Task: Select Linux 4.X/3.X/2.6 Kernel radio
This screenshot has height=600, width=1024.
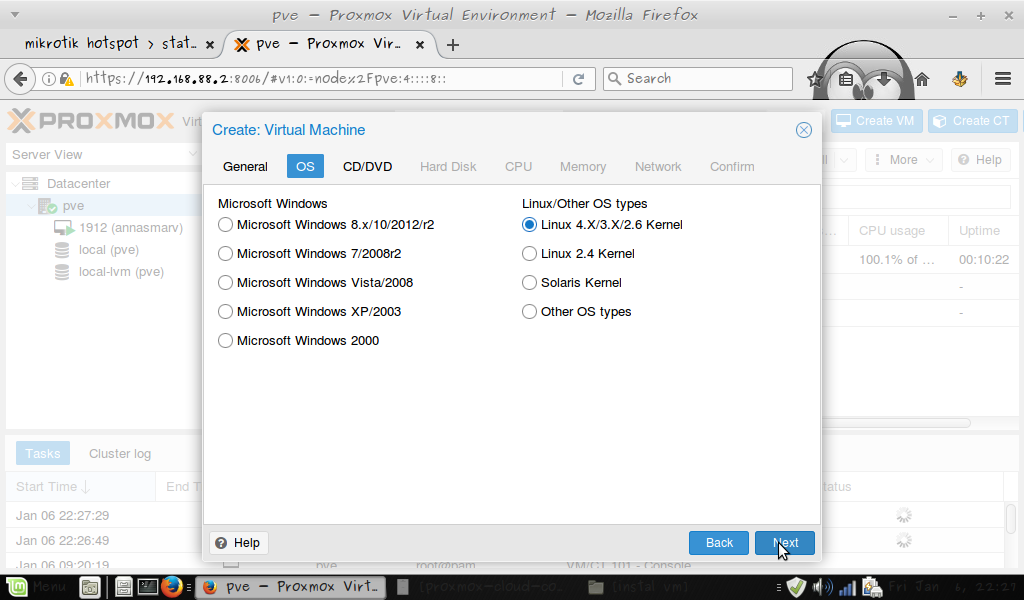Action: 529,225
